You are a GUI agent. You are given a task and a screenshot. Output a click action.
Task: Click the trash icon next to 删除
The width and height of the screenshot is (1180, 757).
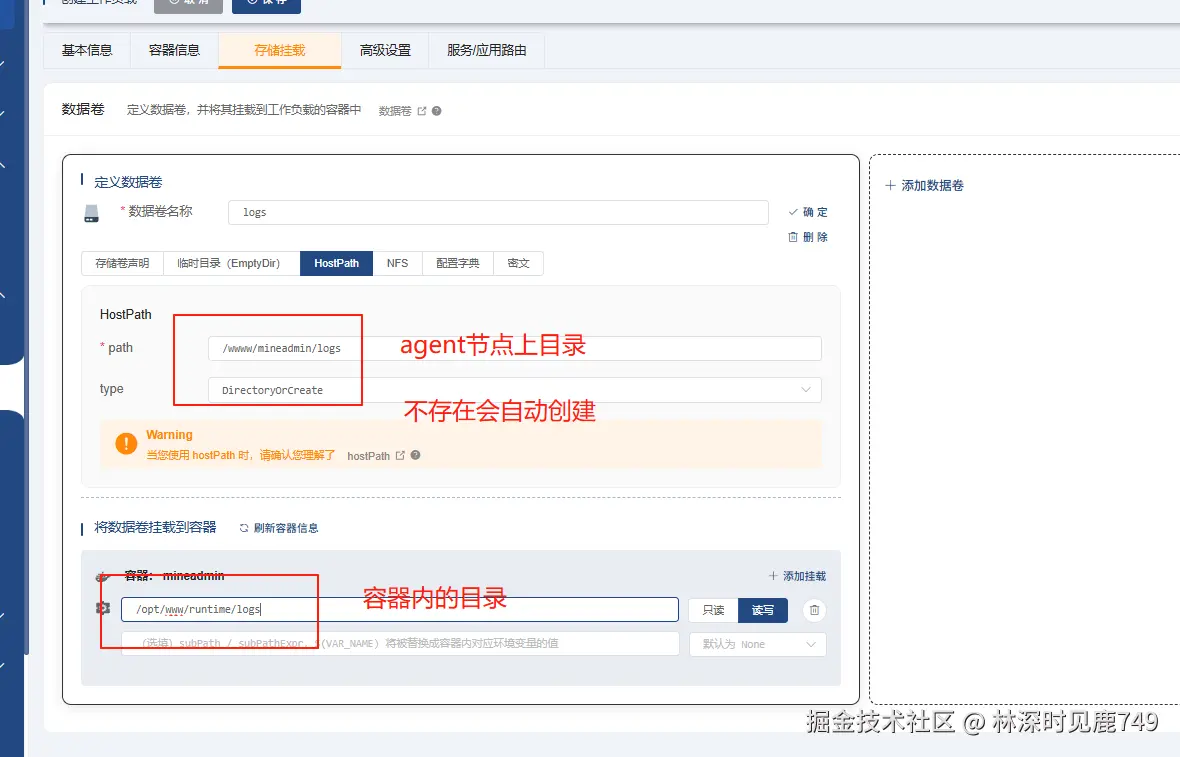(793, 237)
